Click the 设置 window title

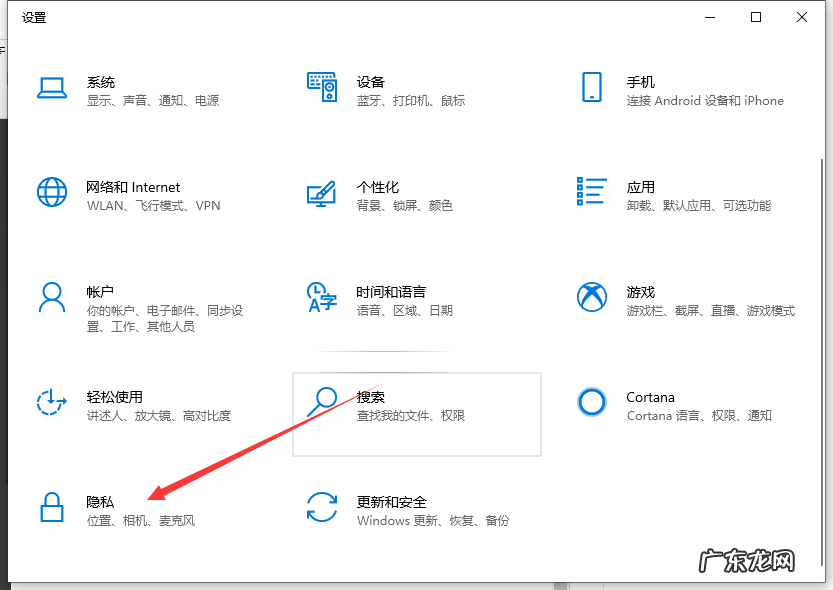(x=34, y=17)
